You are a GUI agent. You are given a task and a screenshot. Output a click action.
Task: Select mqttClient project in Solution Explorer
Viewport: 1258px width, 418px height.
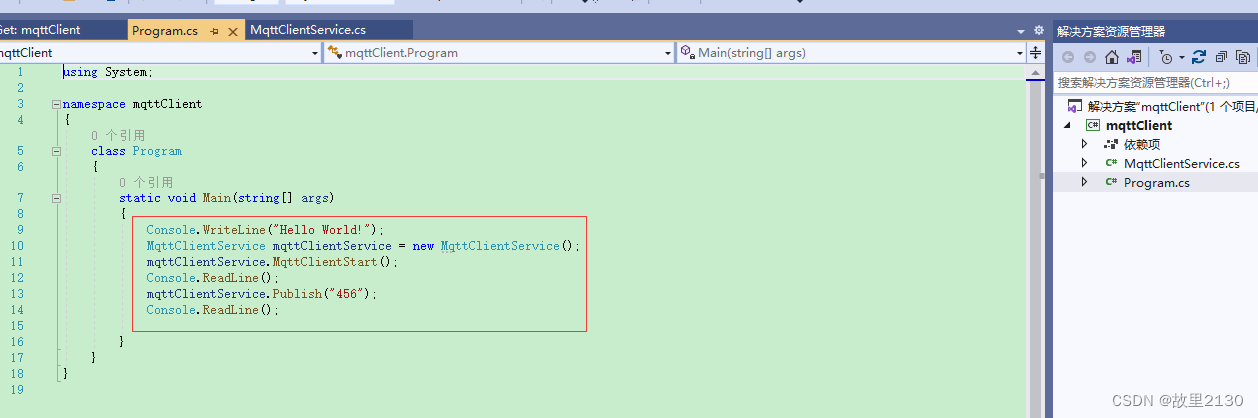click(1139, 126)
